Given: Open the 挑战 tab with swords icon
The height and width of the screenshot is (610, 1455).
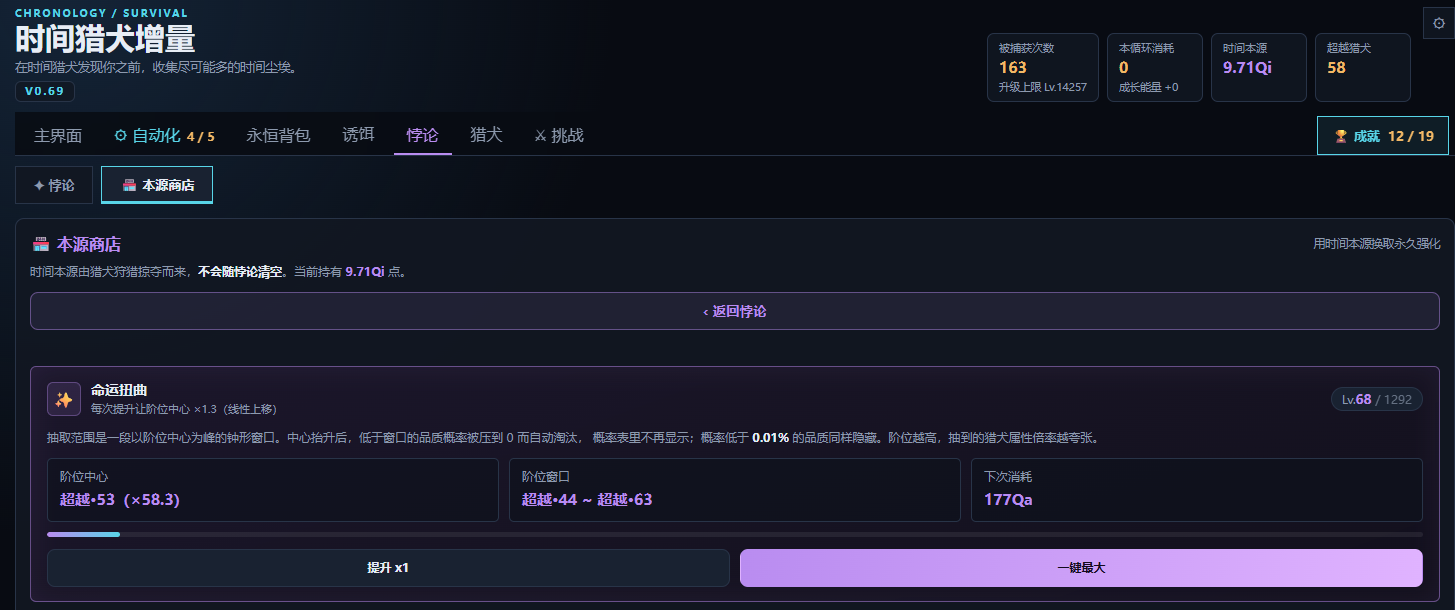Looking at the screenshot, I should coord(558,135).
